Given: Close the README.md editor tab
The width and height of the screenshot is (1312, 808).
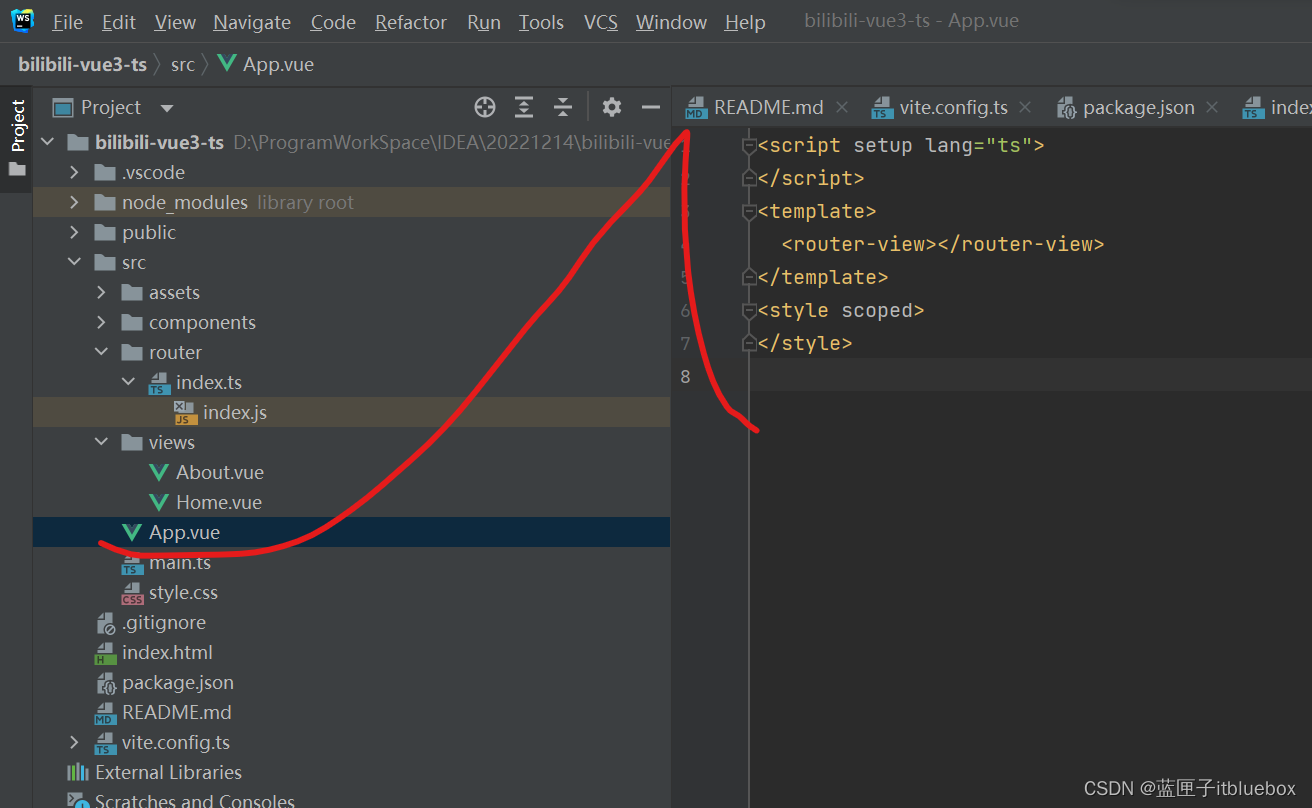Looking at the screenshot, I should pos(842,107).
